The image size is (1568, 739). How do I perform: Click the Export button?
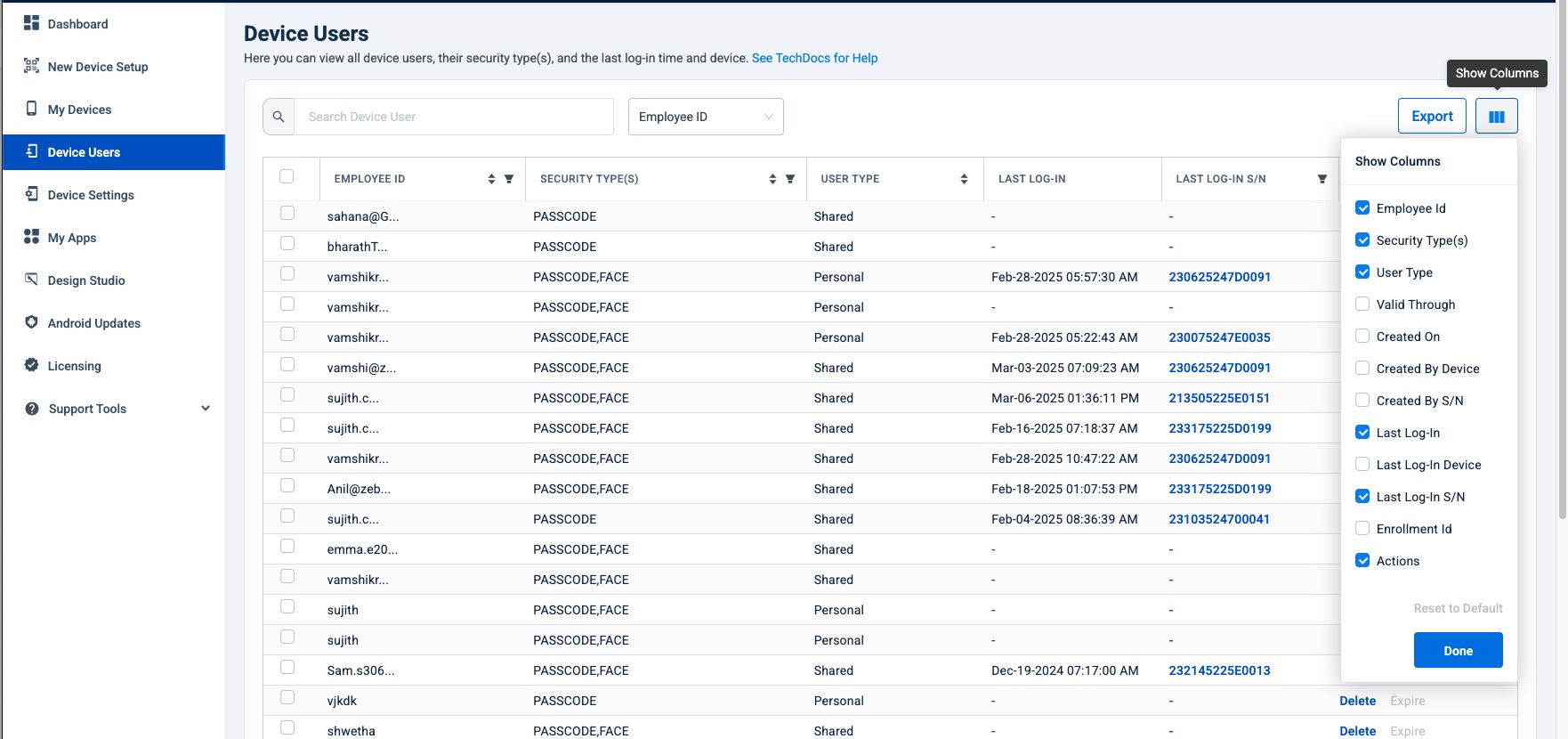point(1432,117)
